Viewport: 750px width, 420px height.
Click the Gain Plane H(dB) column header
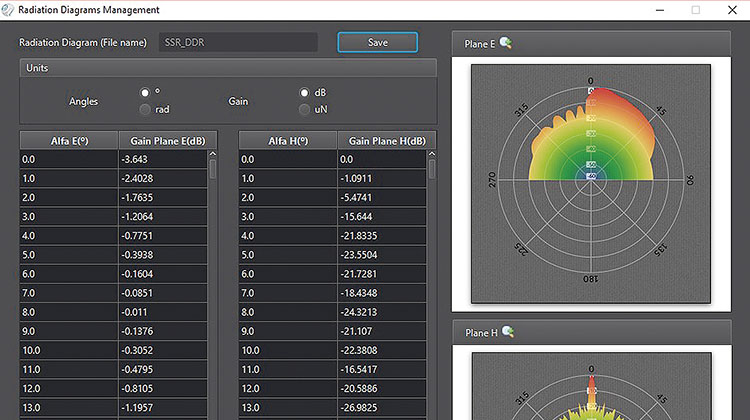[x=387, y=141]
